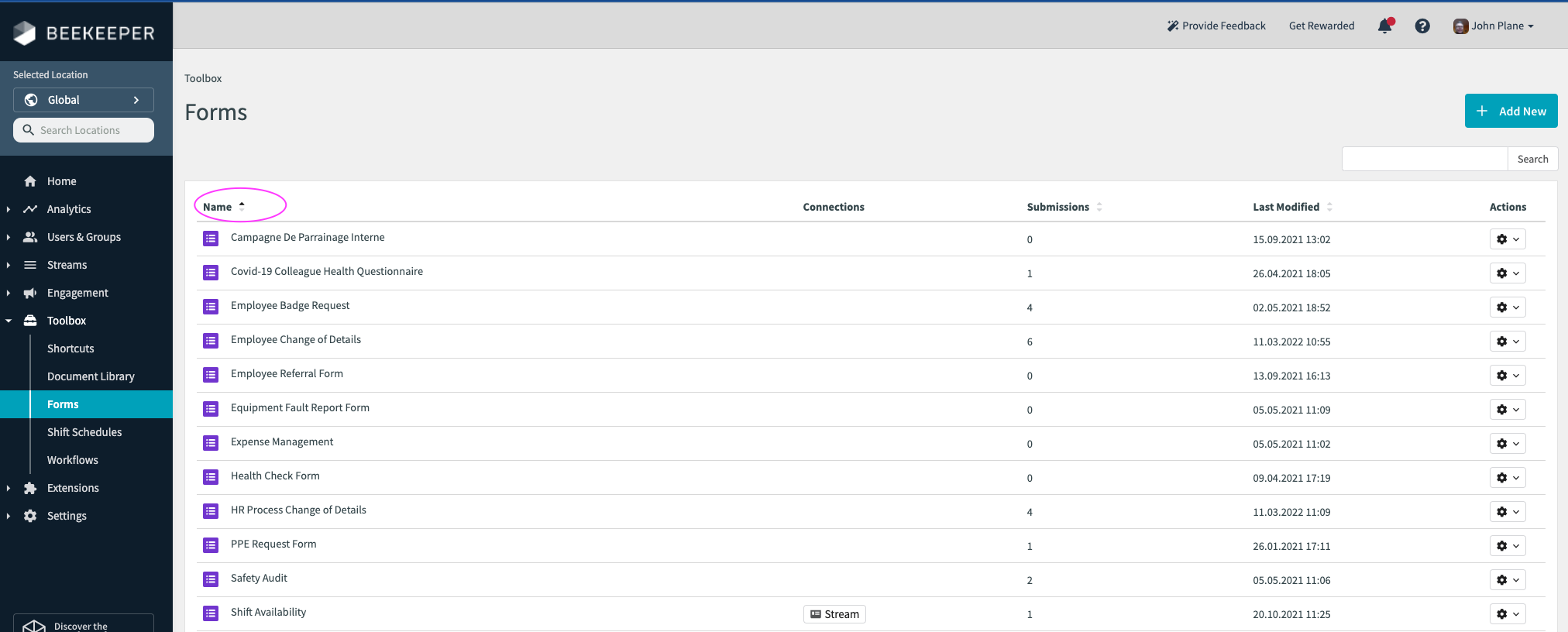Click the Settings gear icon in sidebar
Image resolution: width=1568 pixels, height=632 pixels.
[30, 516]
